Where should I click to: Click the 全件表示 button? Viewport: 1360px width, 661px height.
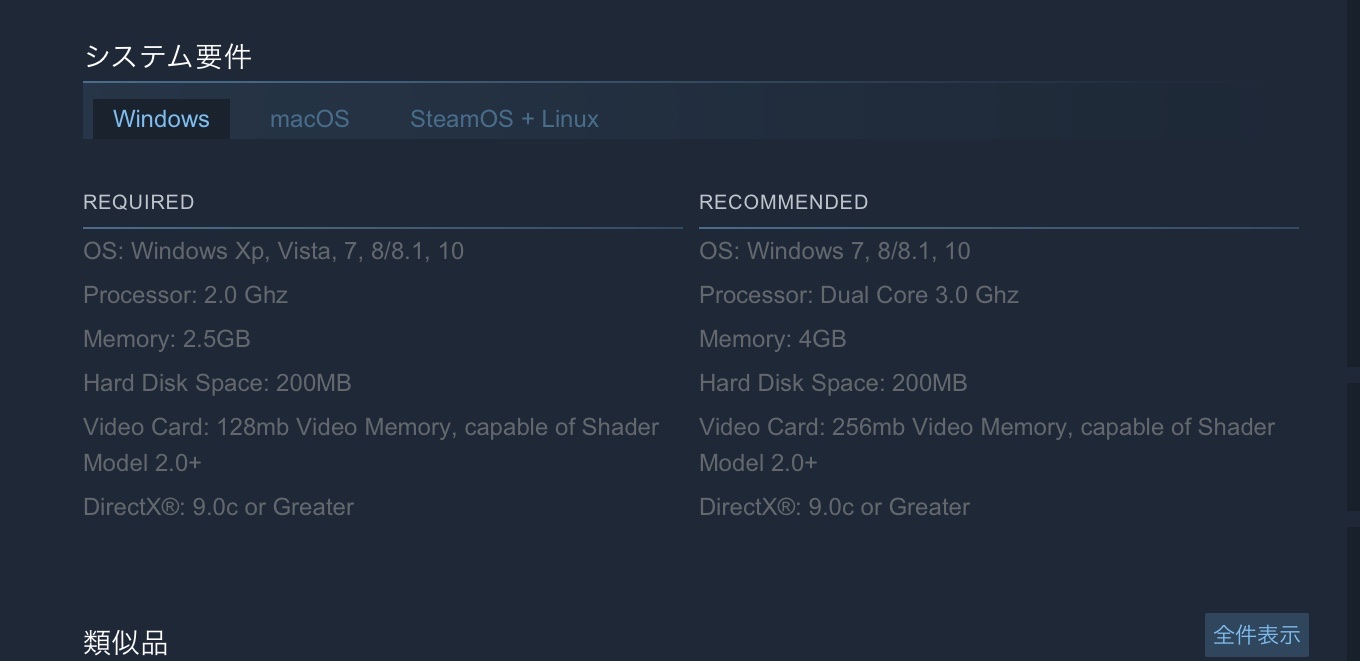tap(1256, 635)
